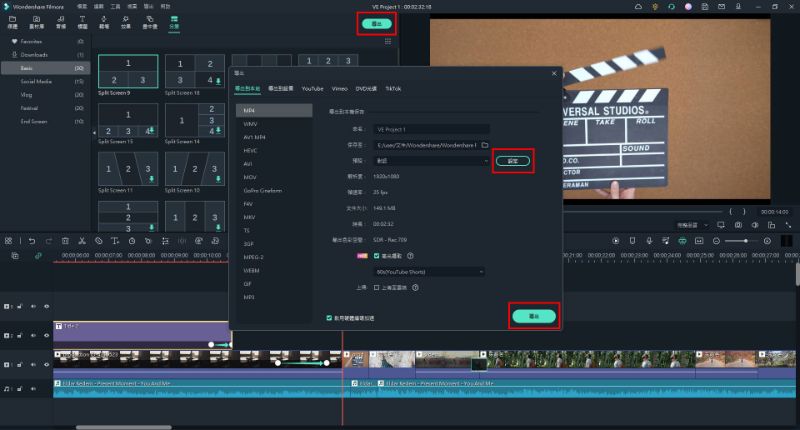The image size is (800, 430).
Task: Open the preview quality dropdown under player
Action: 692,225
